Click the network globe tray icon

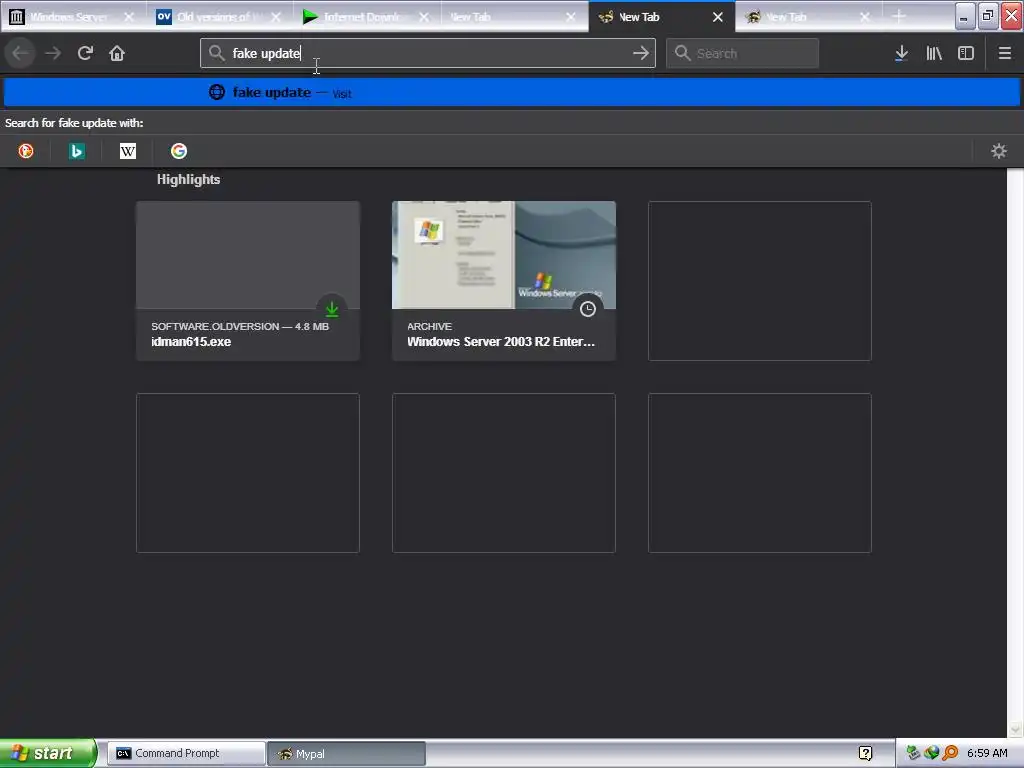coord(932,753)
